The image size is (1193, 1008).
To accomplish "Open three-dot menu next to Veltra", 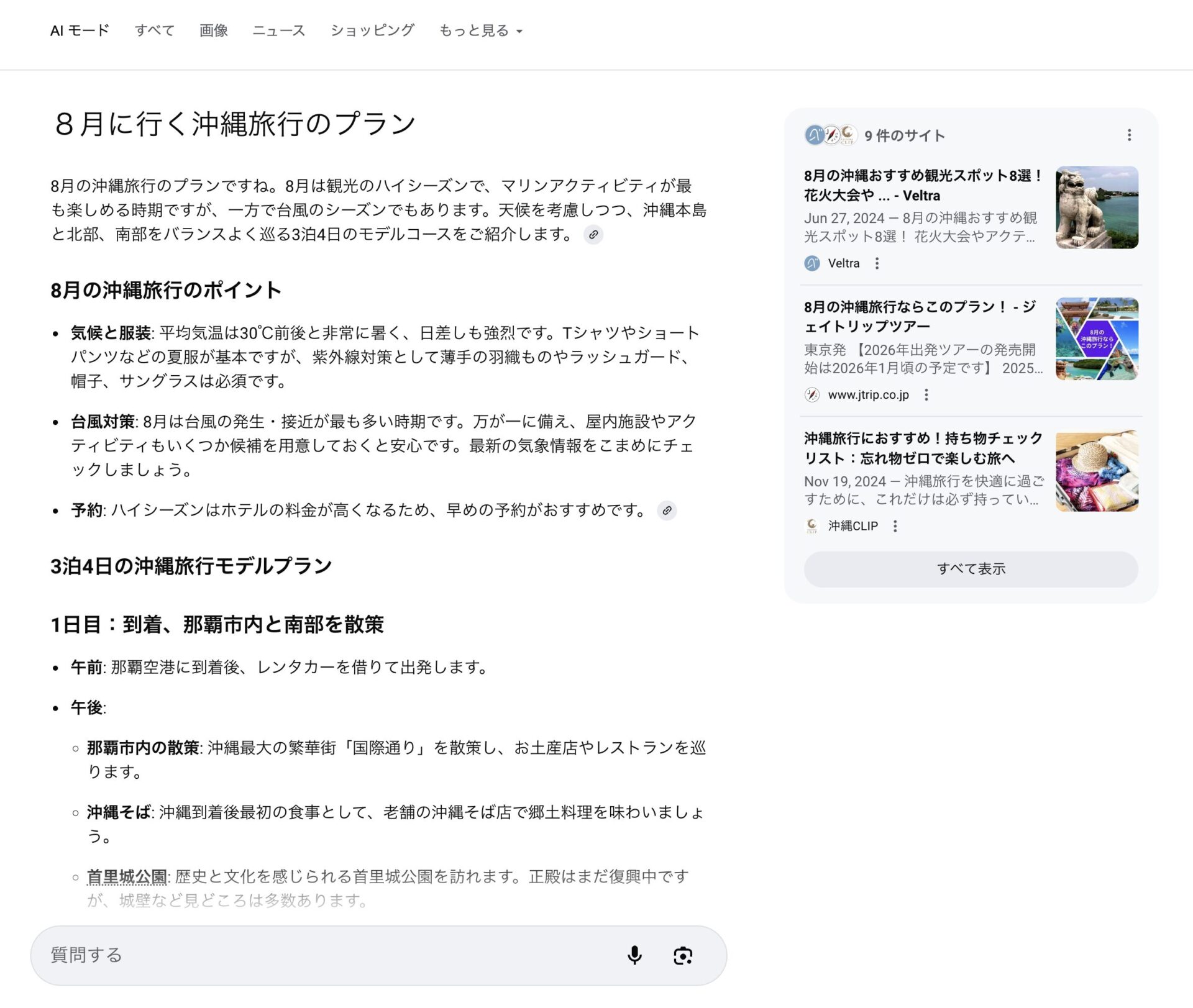I will pyautogui.click(x=877, y=263).
